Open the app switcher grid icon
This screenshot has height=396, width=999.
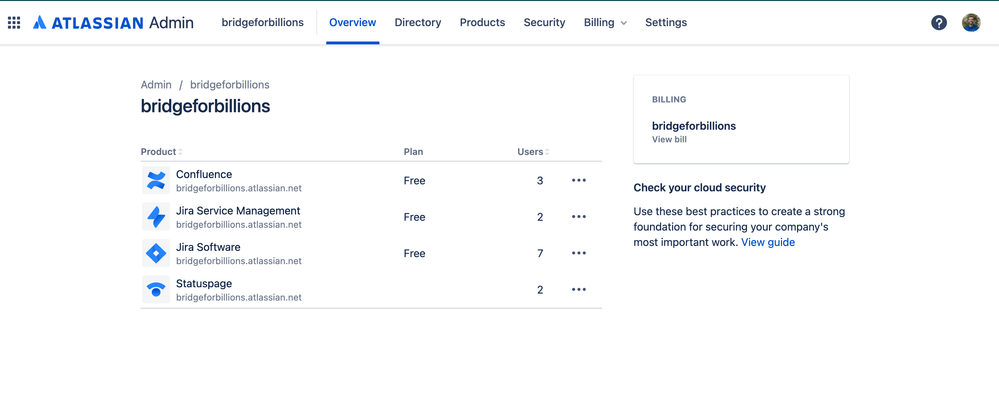pos(14,23)
